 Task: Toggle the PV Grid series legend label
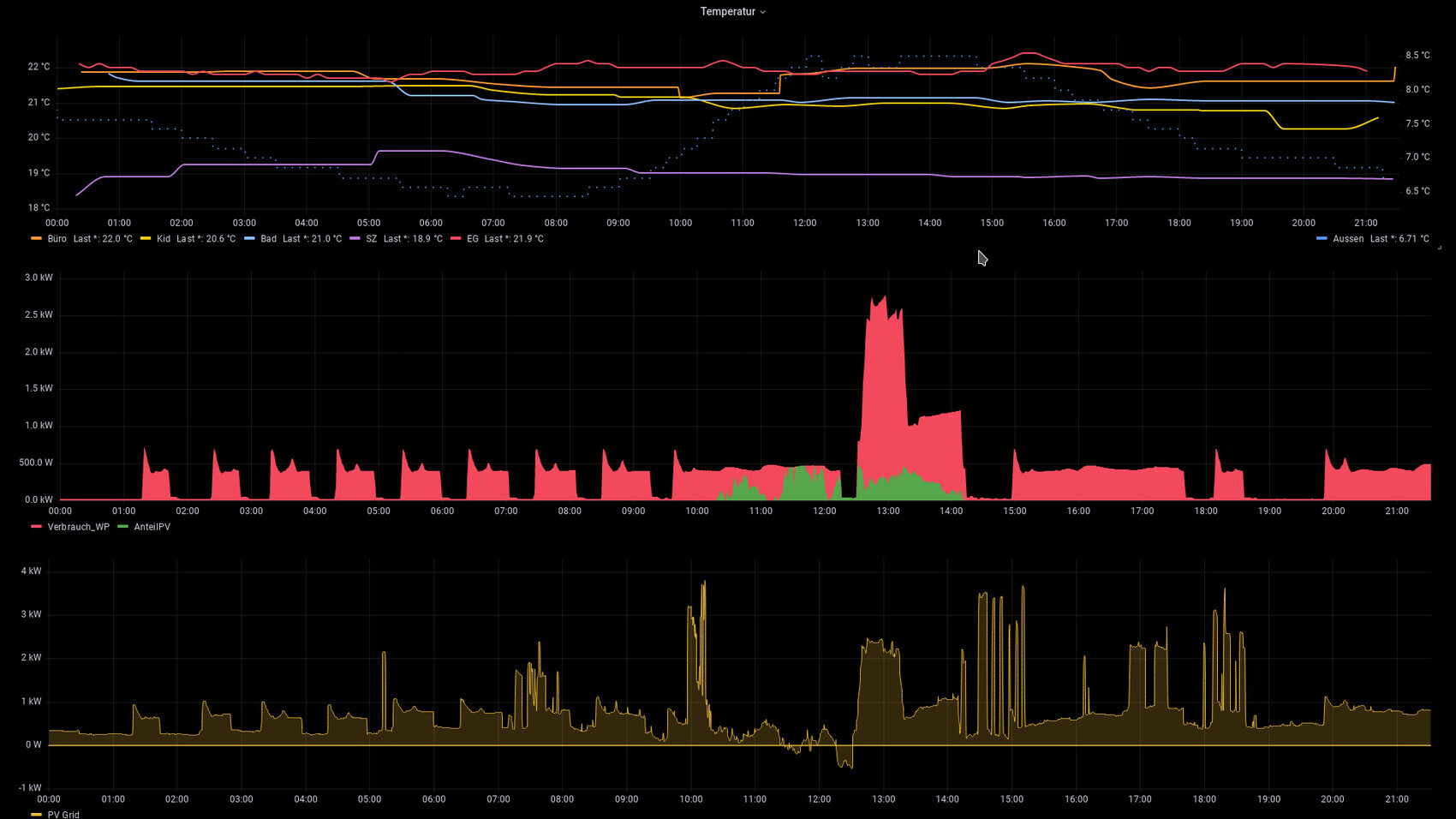[x=63, y=815]
